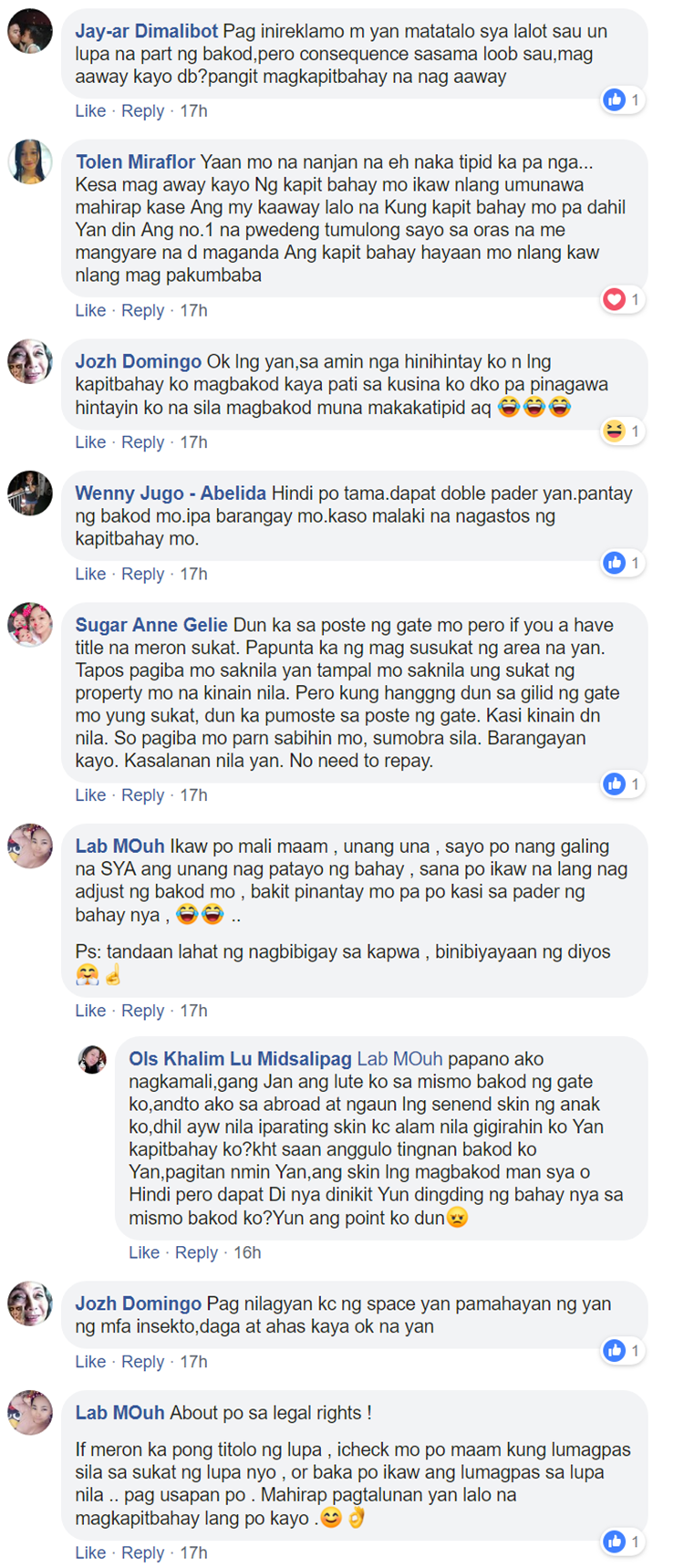Open the 16h timestamp on Ols Khalim's reply

[x=247, y=1252]
